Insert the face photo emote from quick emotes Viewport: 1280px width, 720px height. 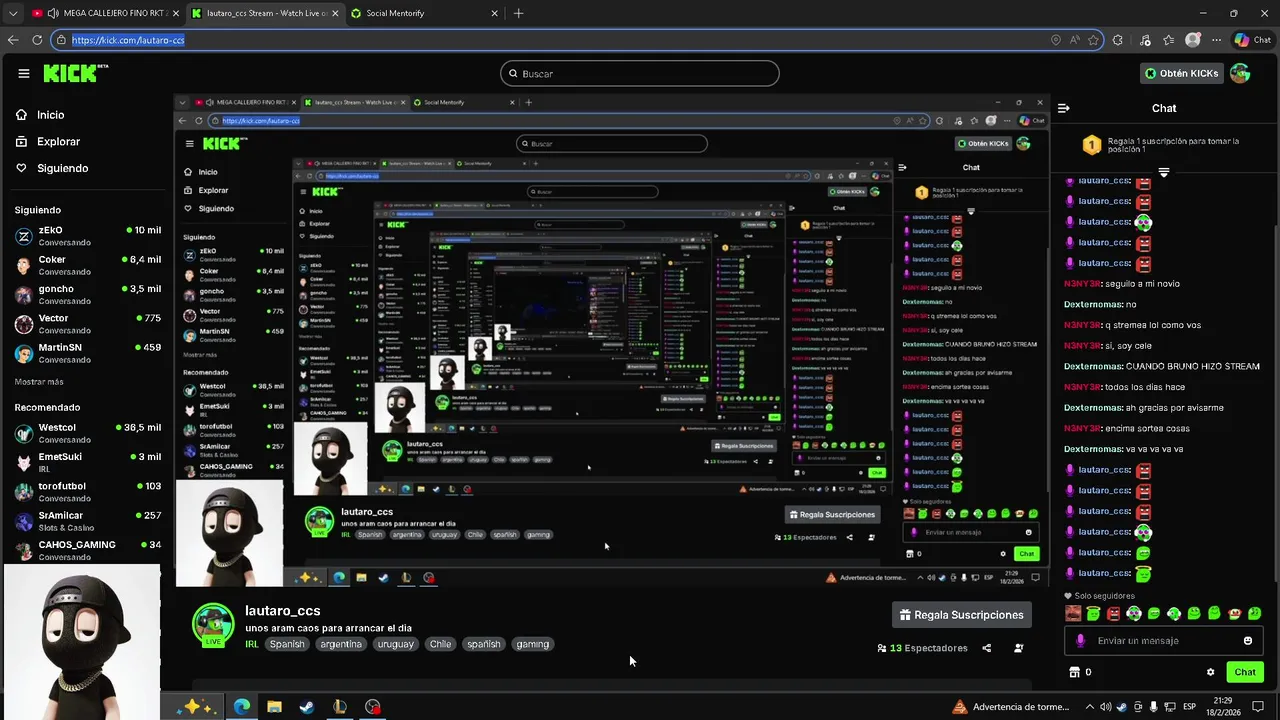1073,613
